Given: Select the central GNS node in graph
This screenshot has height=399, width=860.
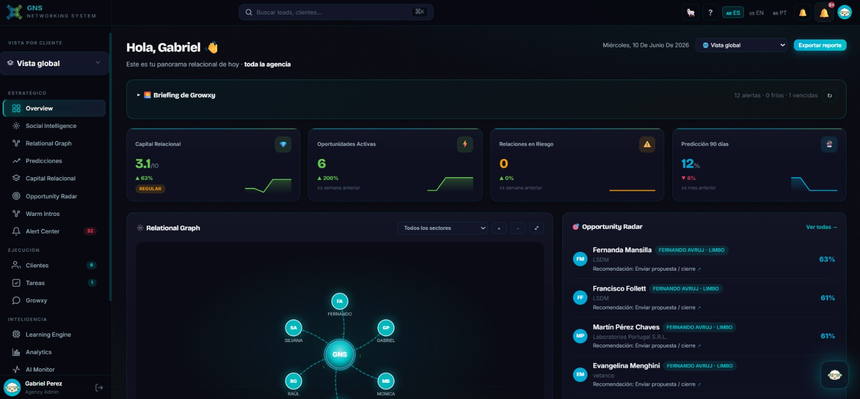Looking at the screenshot, I should coord(340,355).
